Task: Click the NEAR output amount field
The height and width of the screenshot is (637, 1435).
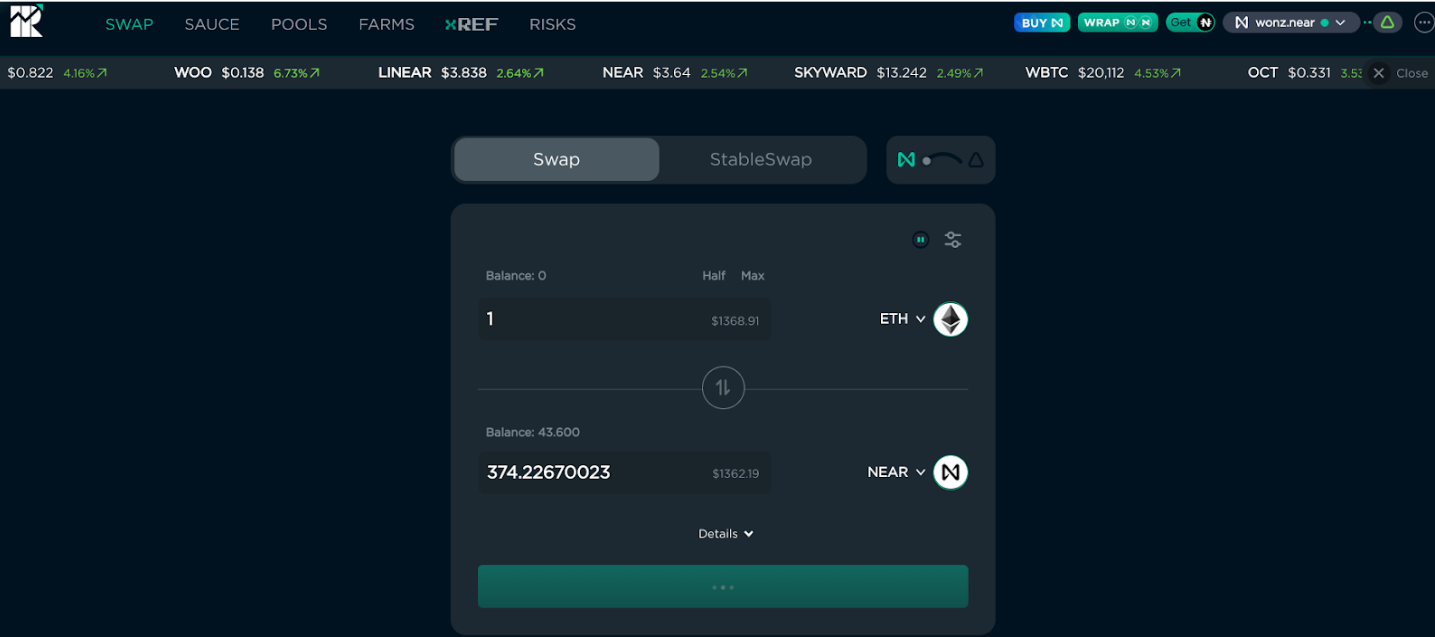Action: click(624, 472)
